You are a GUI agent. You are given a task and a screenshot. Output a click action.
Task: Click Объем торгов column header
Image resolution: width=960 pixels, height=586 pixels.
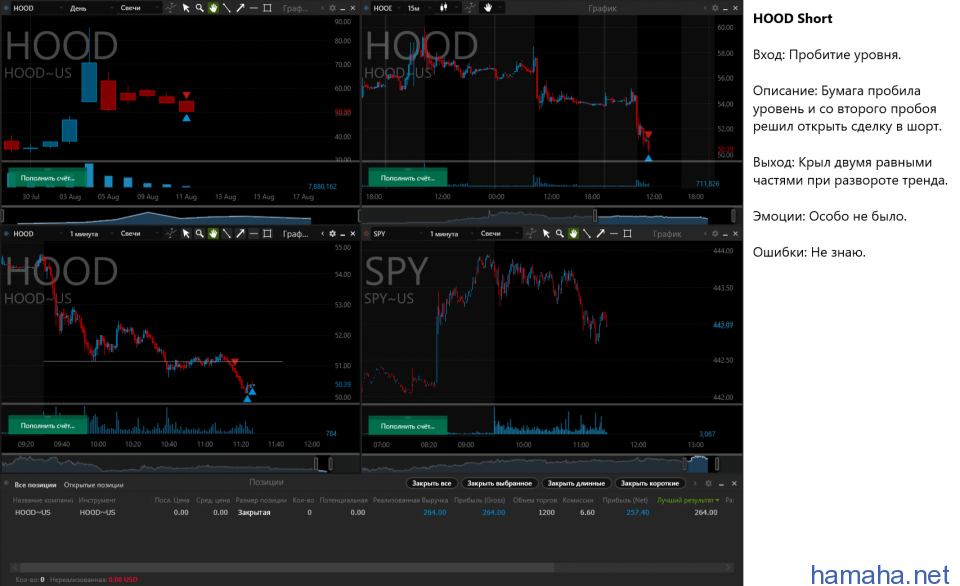(535, 500)
